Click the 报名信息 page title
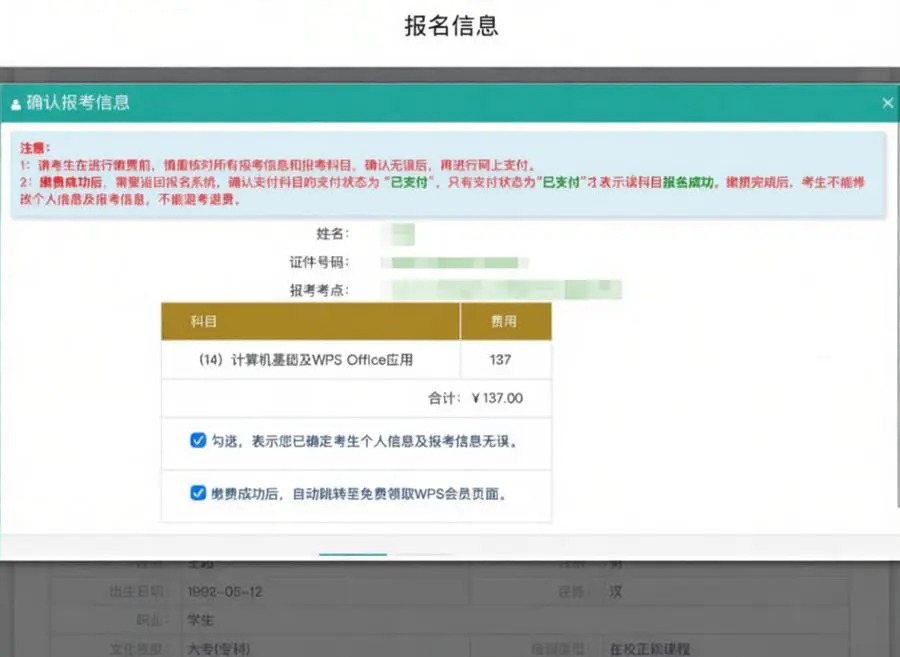900x657 pixels. point(451,26)
